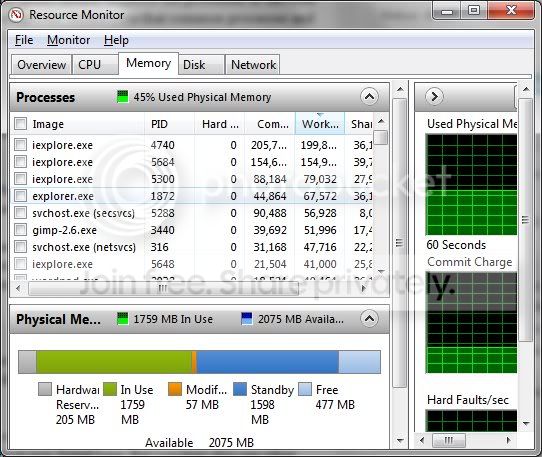Sort by the Working Set column header
542x457 pixels.
pyautogui.click(x=320, y=124)
